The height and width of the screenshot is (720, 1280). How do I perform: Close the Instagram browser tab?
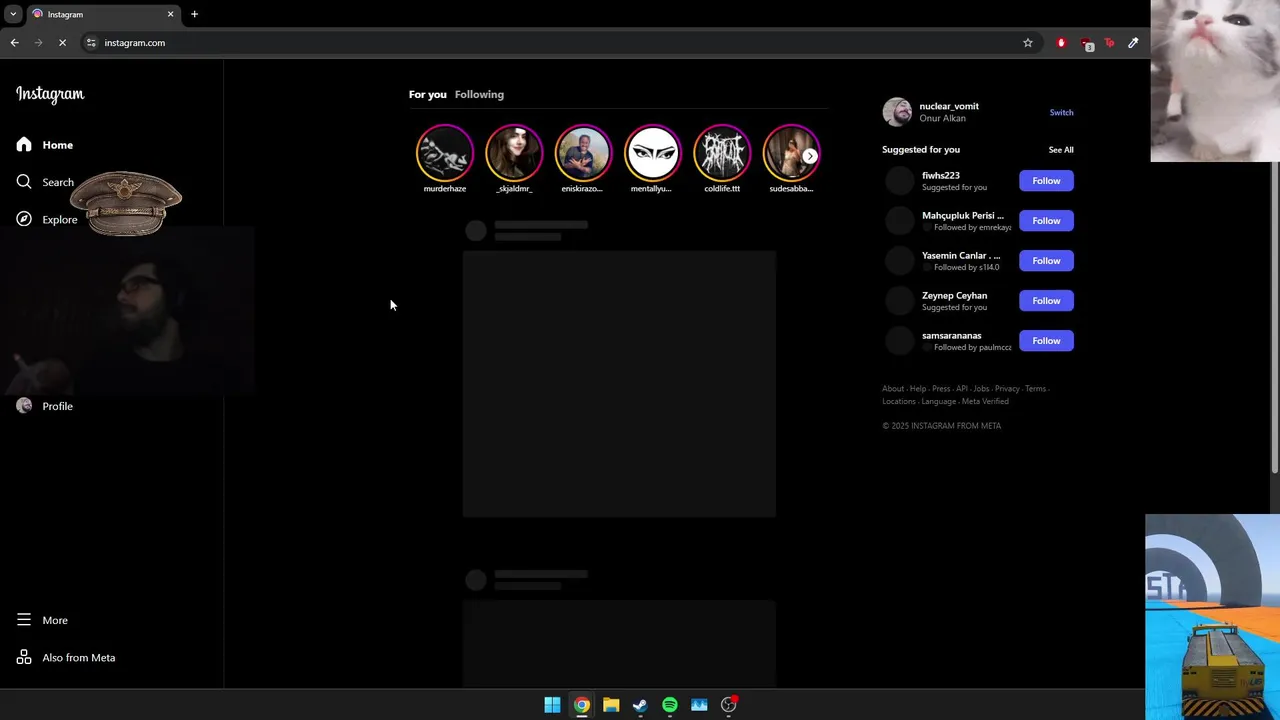click(x=170, y=14)
